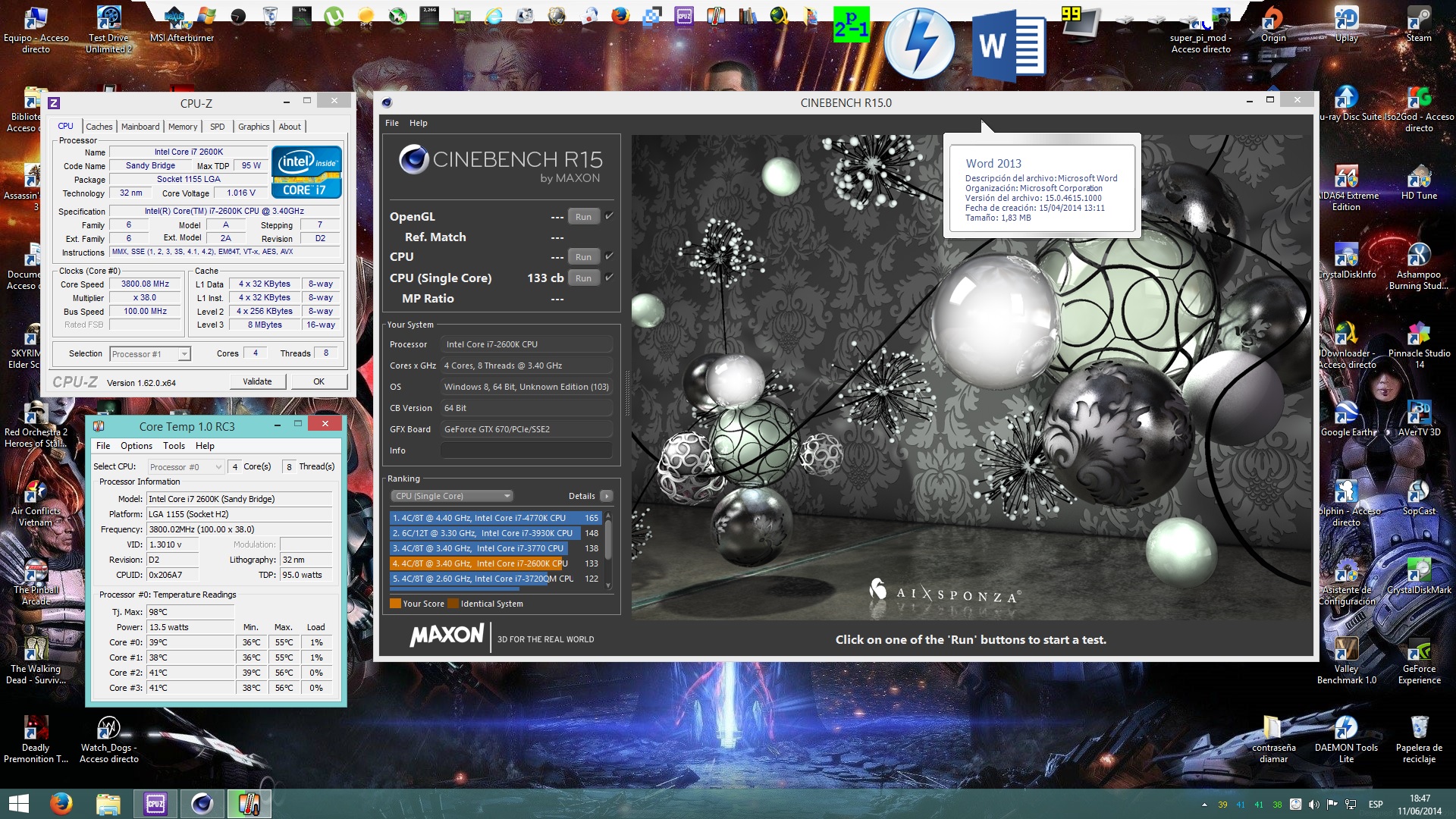
Task: Toggle CPU (Single Core) test checkmark
Action: click(609, 278)
